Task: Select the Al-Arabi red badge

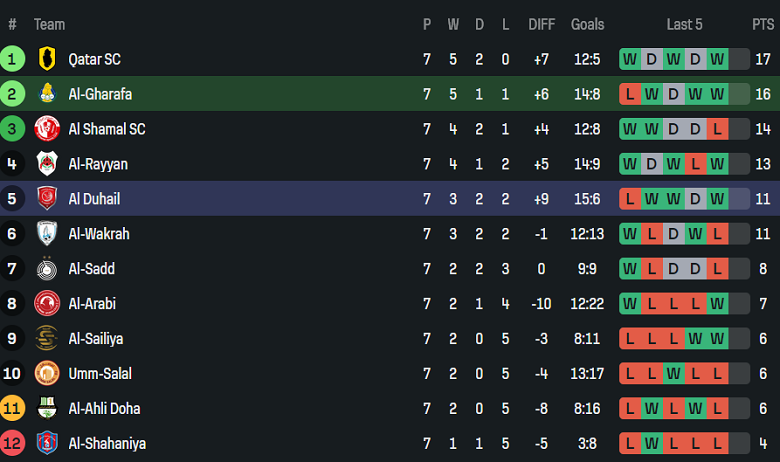Action: pyautogui.click(x=47, y=304)
